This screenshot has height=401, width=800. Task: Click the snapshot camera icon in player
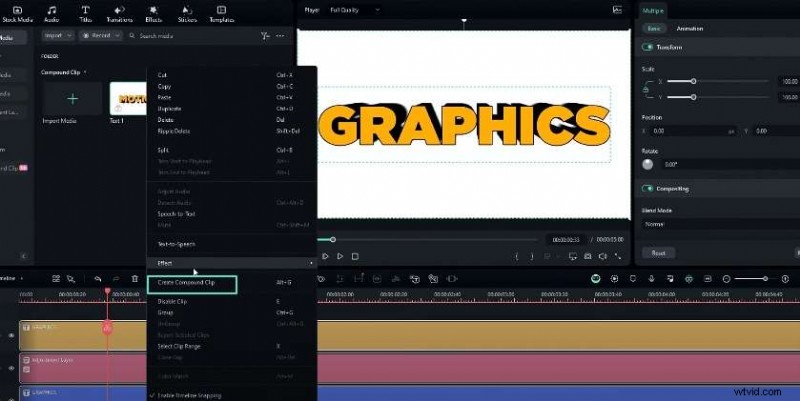[588, 256]
